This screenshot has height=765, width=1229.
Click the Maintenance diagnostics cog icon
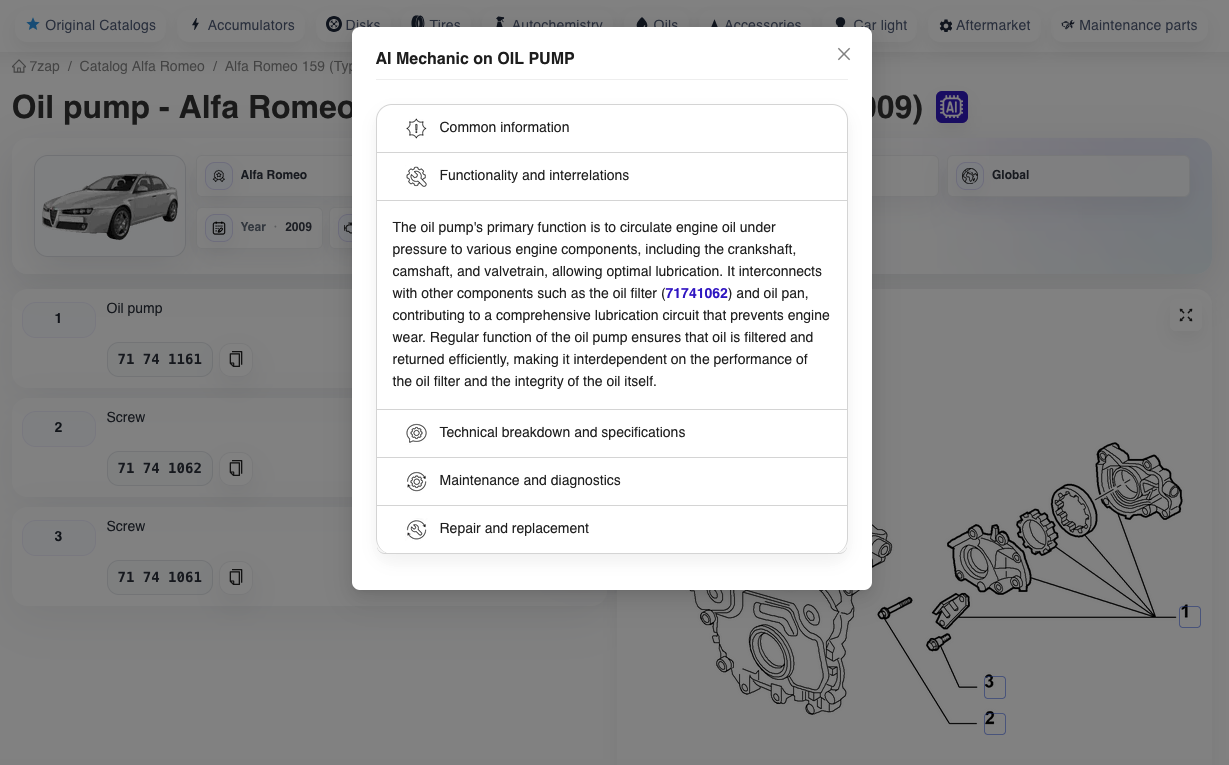tap(416, 481)
